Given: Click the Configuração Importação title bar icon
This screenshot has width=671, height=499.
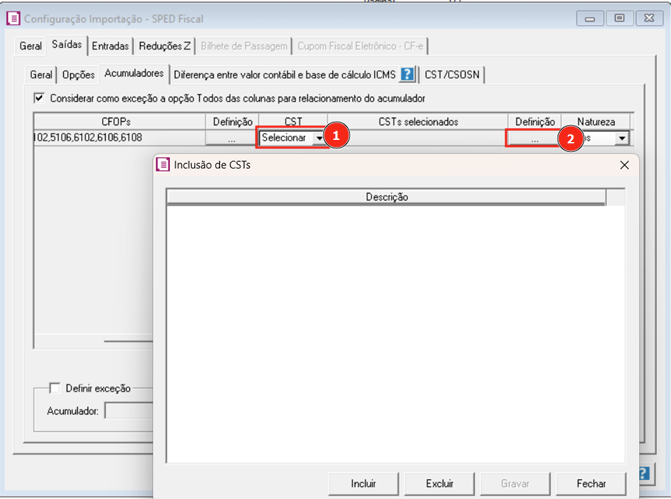Looking at the screenshot, I should (x=13, y=17).
